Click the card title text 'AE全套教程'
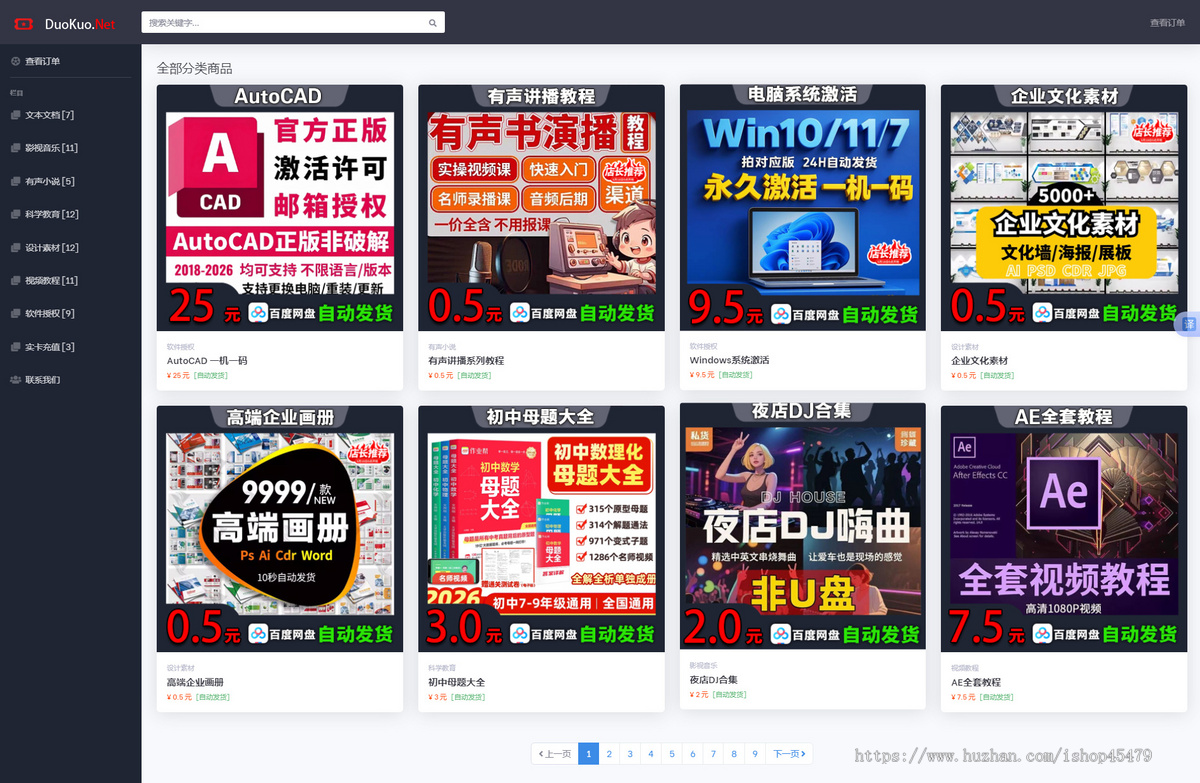The width and height of the screenshot is (1200, 783). click(975, 682)
